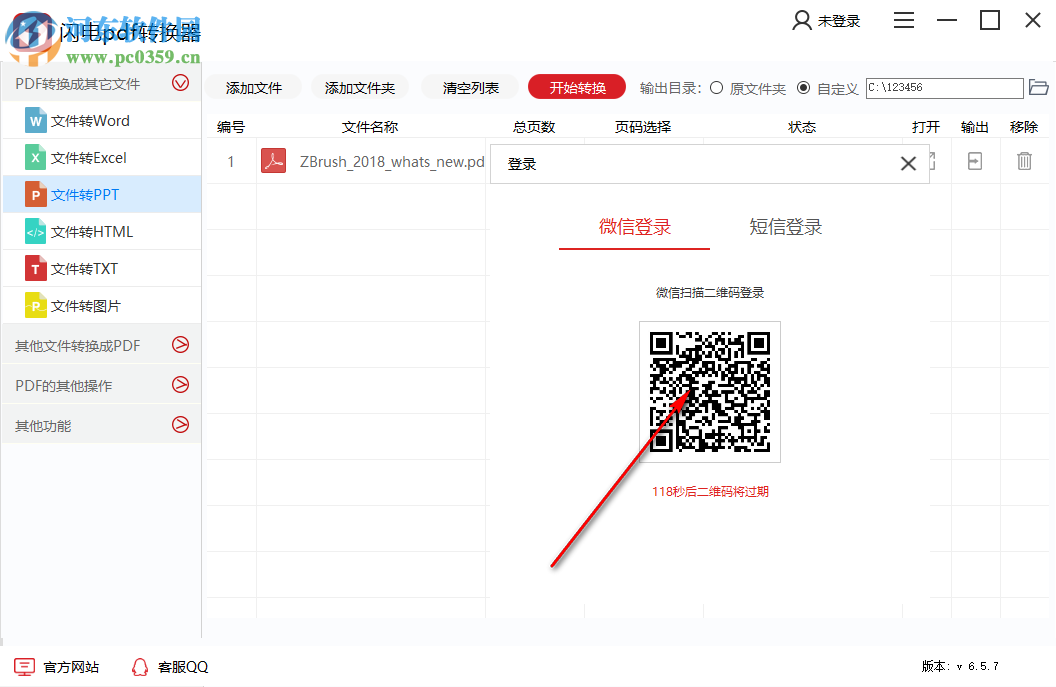Select the ZBrush_2018_whats_new.pd file name
Image resolution: width=1056 pixels, height=687 pixels.
[392, 162]
